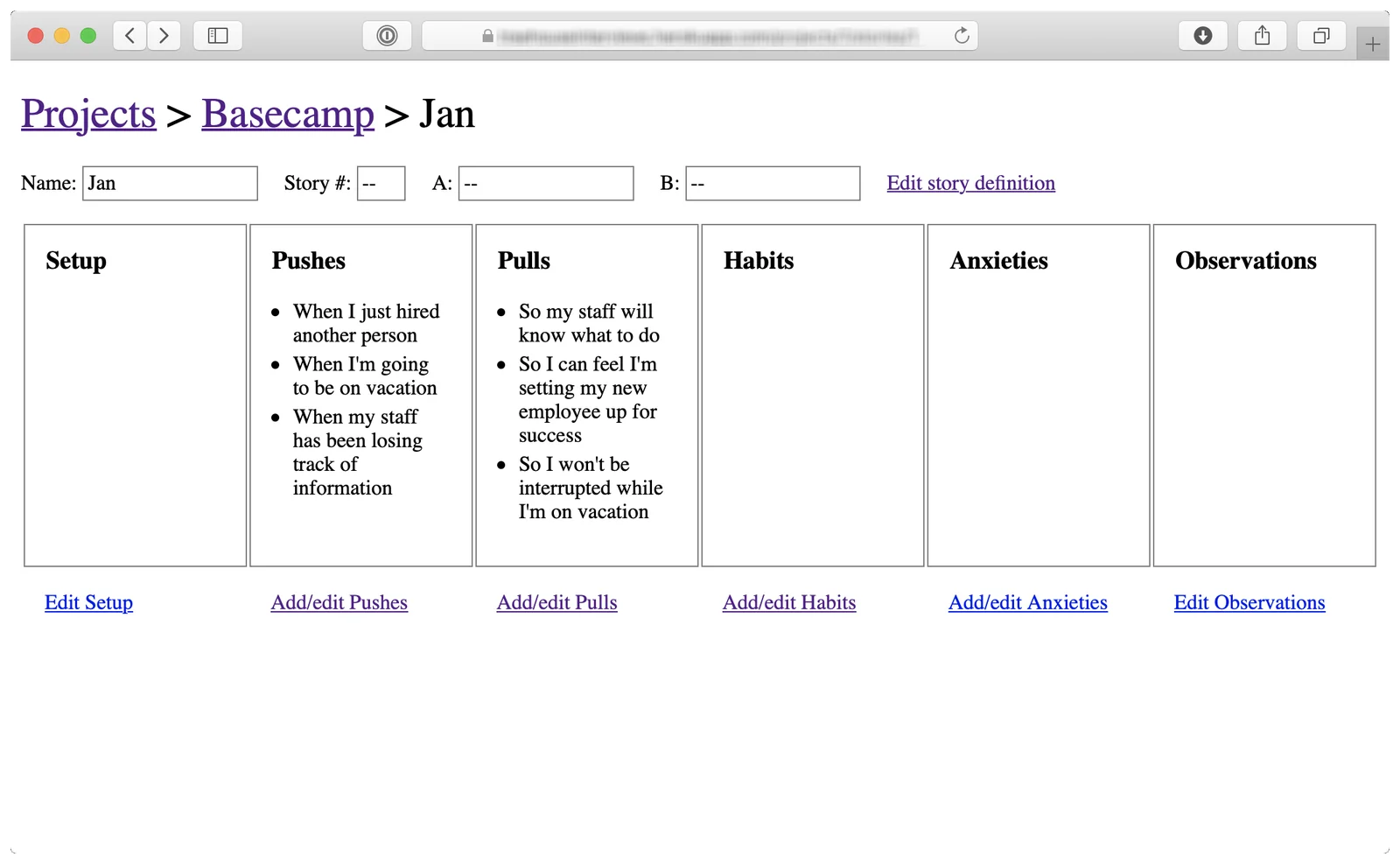The image size is (1400, 864).
Task: Click Edit Setup link
Action: pyautogui.click(x=88, y=602)
